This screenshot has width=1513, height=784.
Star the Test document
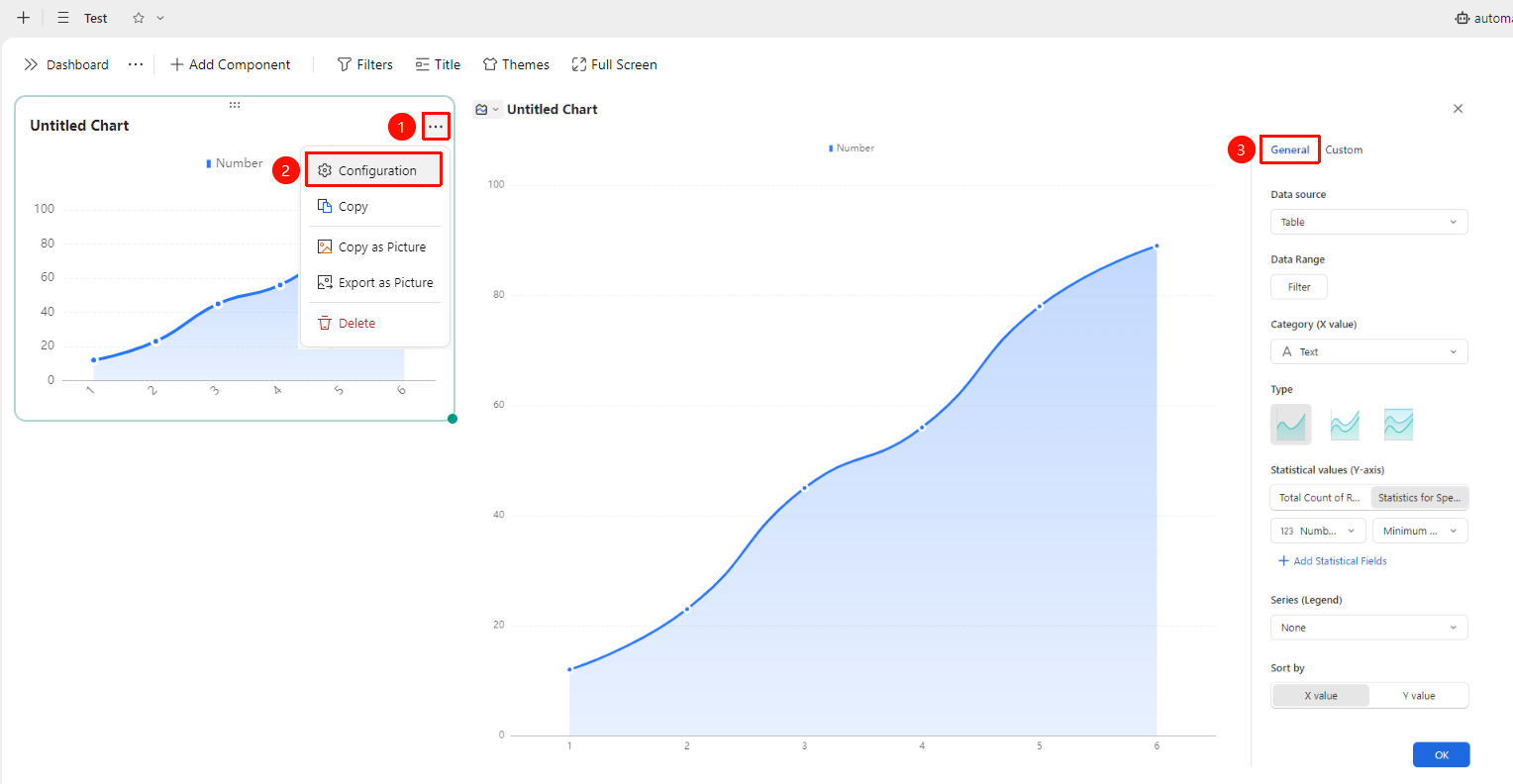coord(139,18)
